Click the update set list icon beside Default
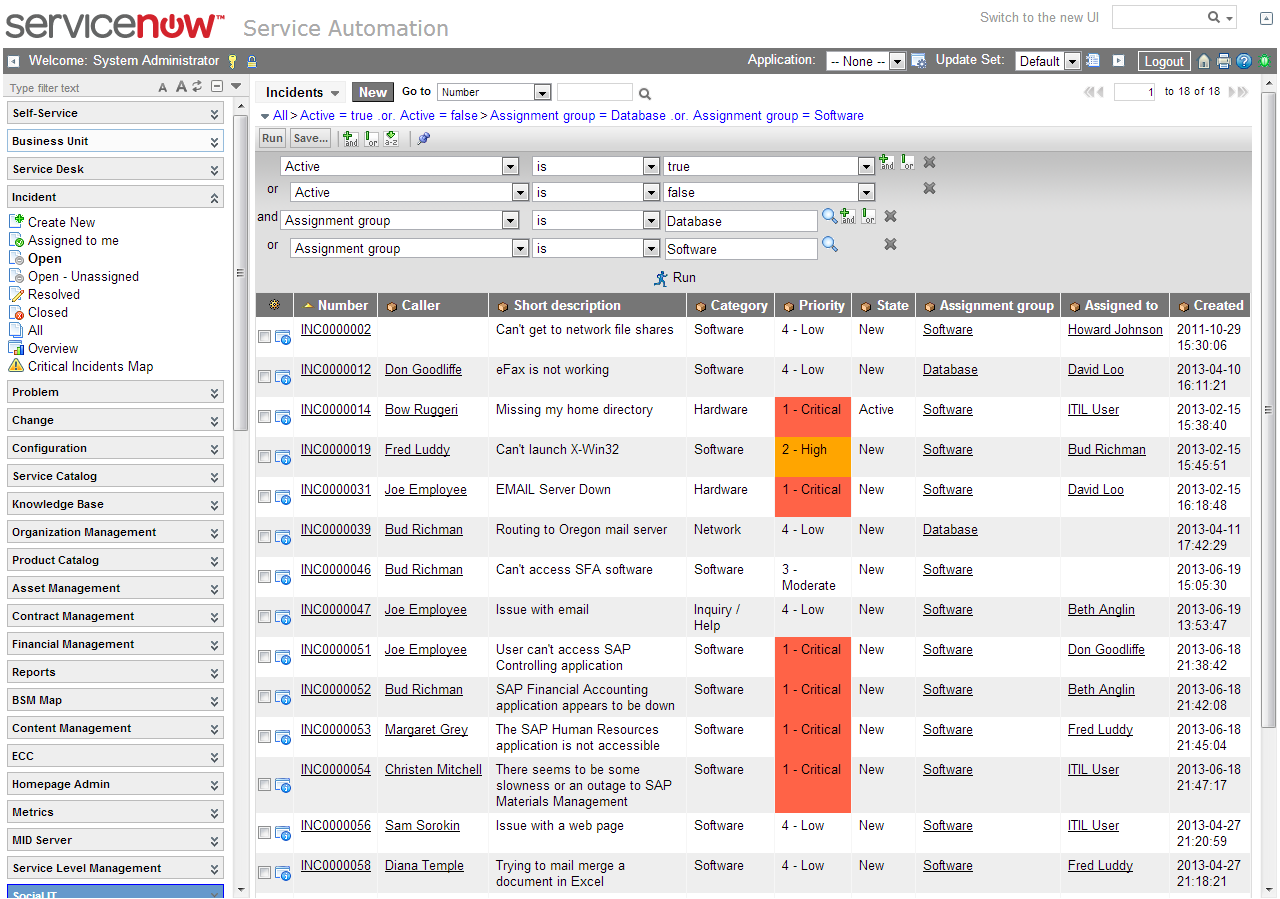This screenshot has height=899, width=1280. (1093, 61)
